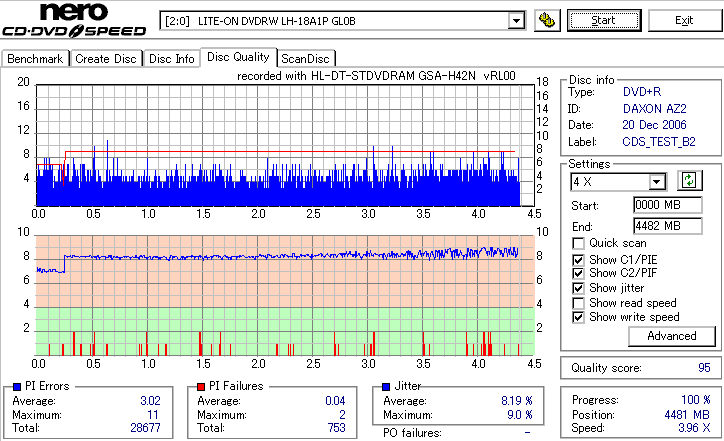Screen dimensions: 724x441
Task: Click the PI Failures total 753
Action: [337, 428]
